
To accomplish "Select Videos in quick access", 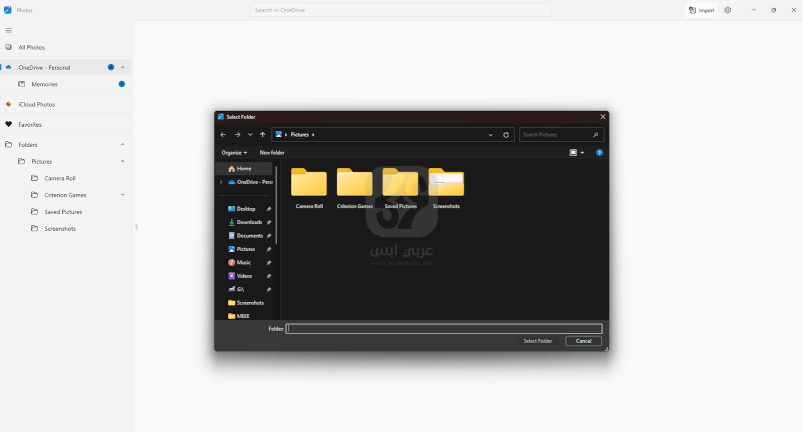I will (245, 276).
